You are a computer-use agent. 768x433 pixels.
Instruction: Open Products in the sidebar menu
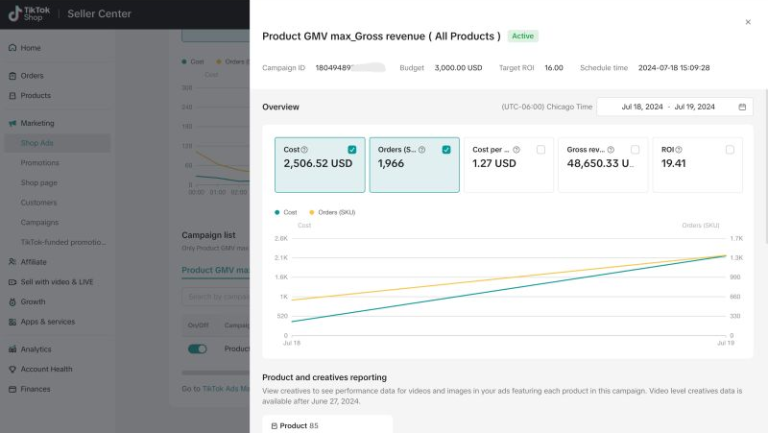coord(35,96)
